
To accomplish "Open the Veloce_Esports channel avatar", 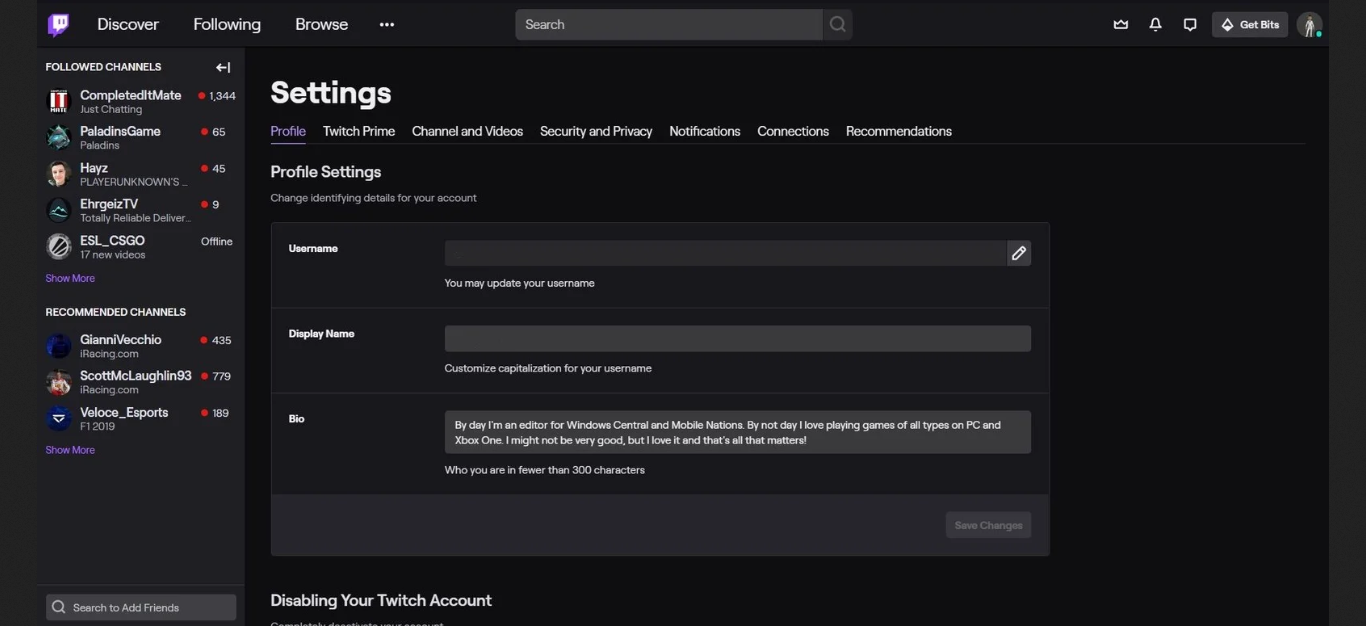I will click(59, 418).
